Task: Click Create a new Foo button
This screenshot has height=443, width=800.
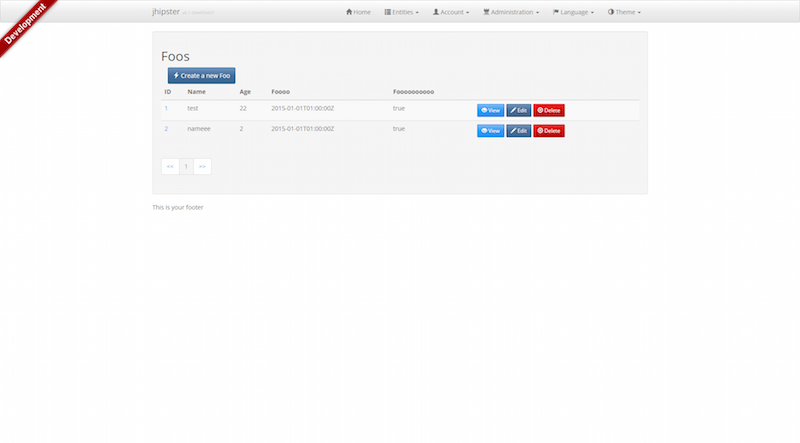Action: click(201, 75)
